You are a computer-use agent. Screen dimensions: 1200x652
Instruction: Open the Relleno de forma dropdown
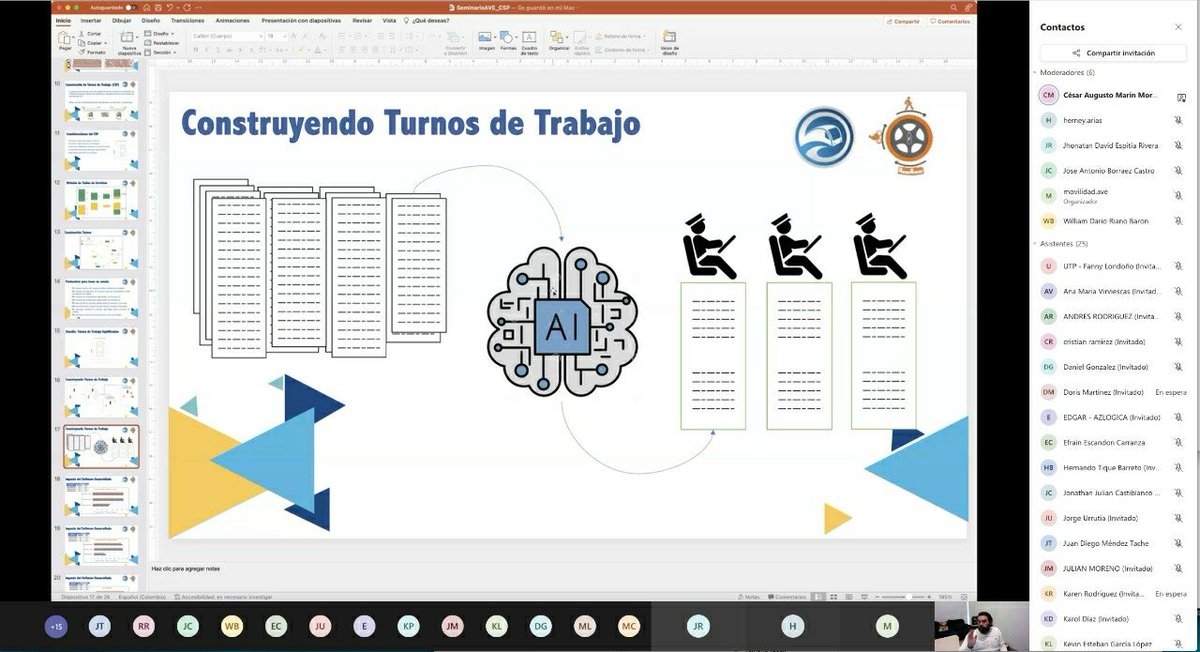tap(621, 36)
